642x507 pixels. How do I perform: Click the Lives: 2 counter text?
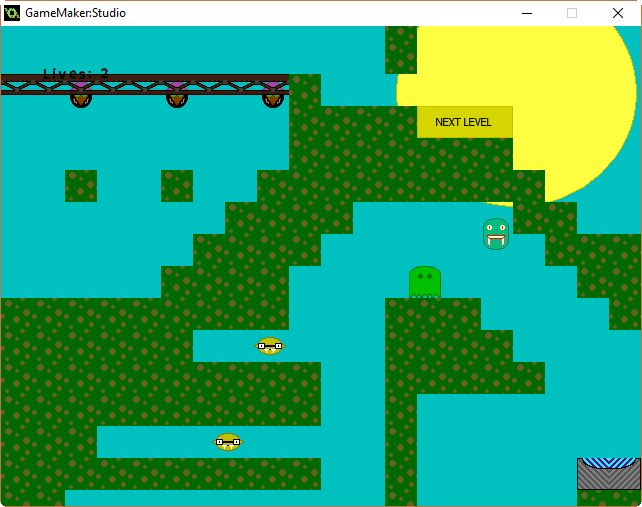coord(76,73)
